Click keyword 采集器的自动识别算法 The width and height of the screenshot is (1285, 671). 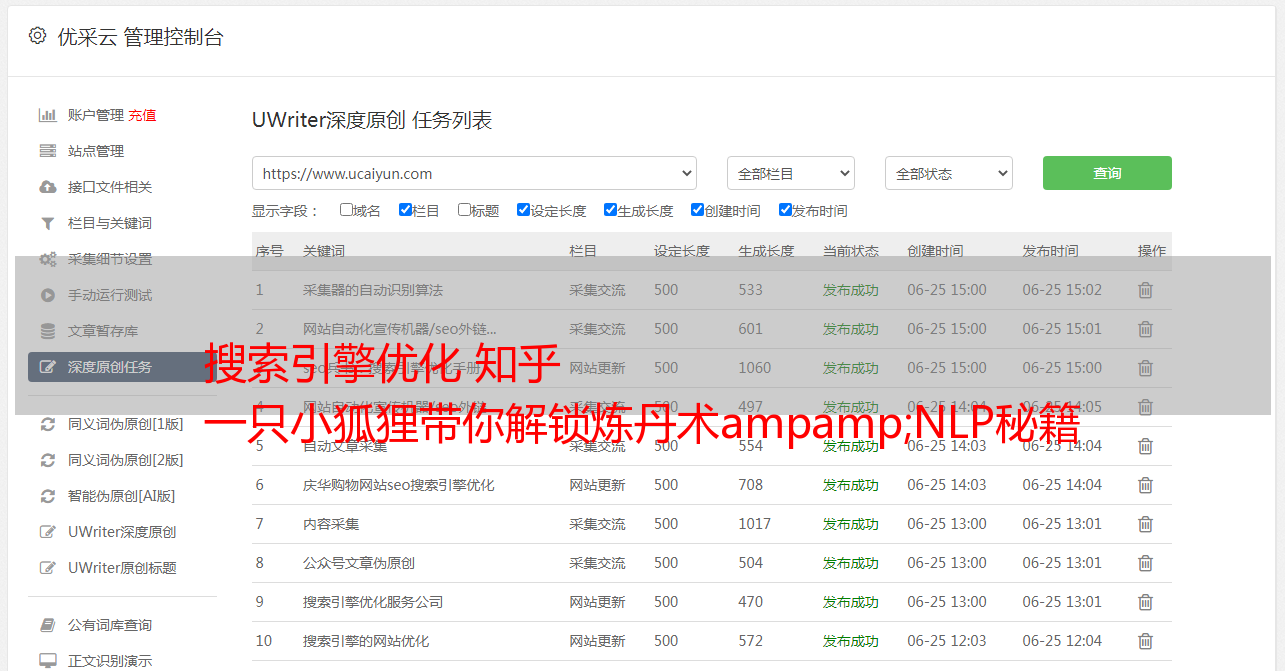coord(373,290)
